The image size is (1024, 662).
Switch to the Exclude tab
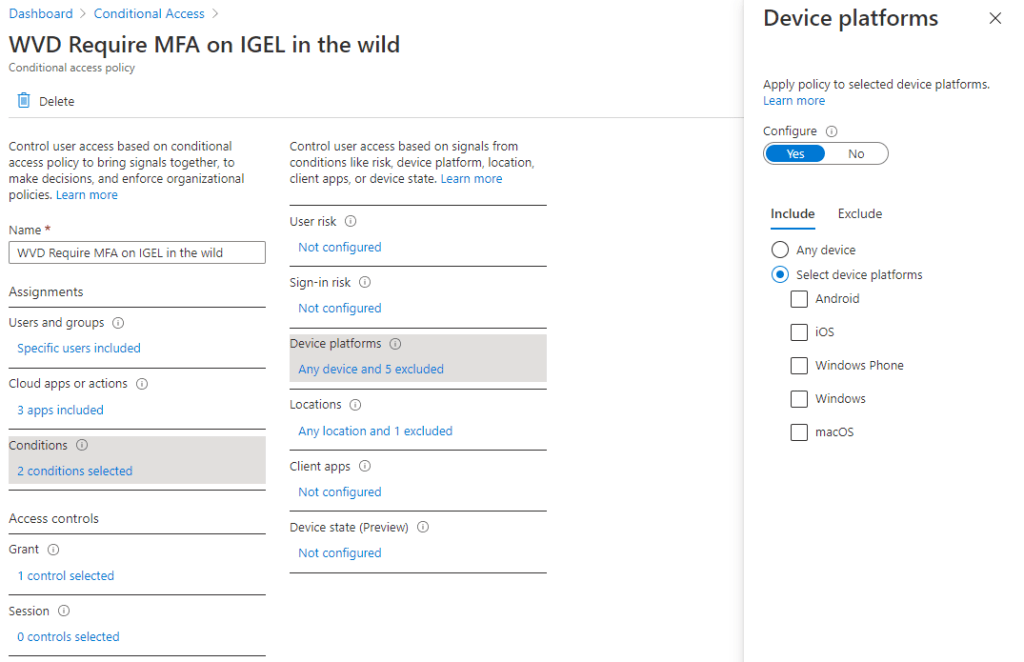(860, 214)
